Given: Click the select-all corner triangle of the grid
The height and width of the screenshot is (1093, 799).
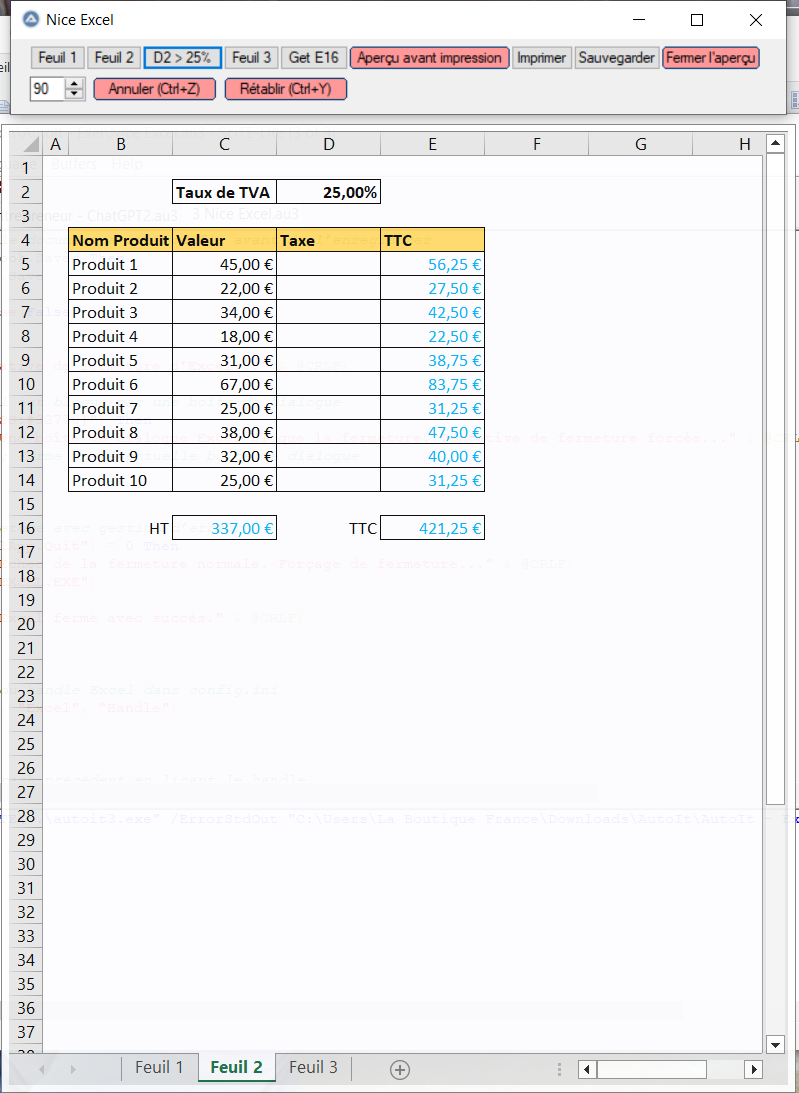Looking at the screenshot, I should (x=30, y=145).
